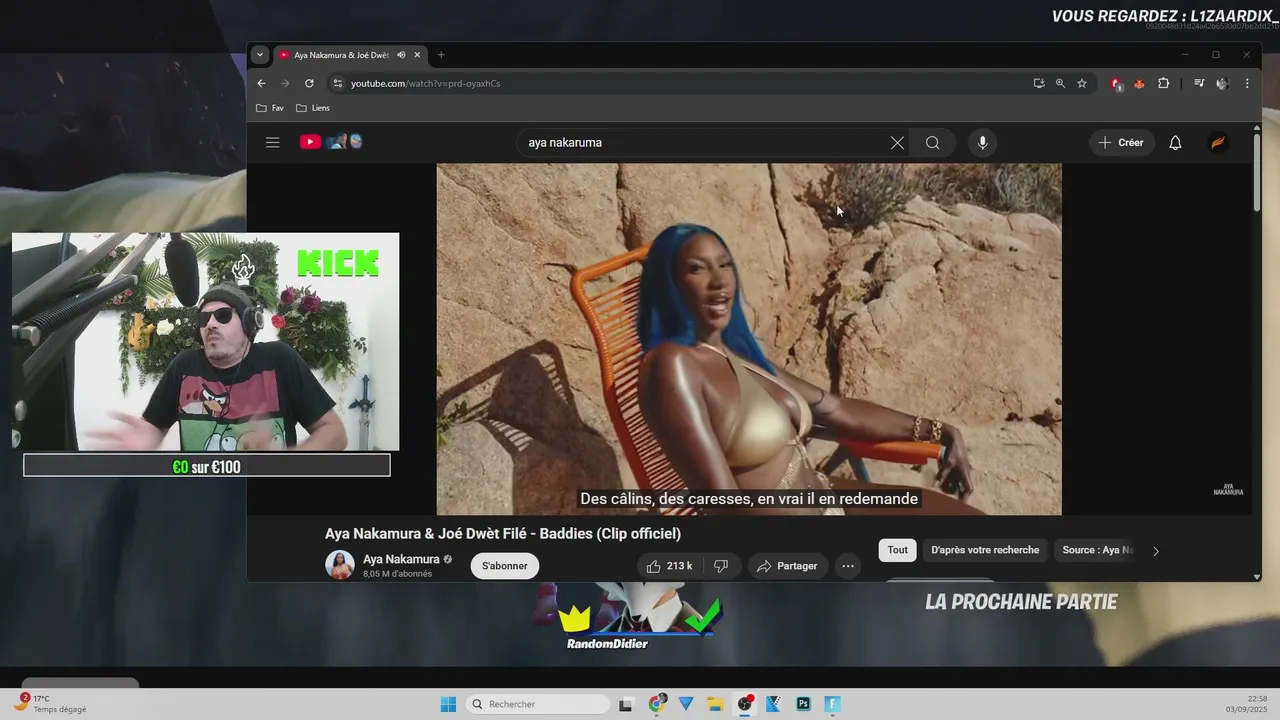Reload the YouTube page
This screenshot has height=720, width=1280.
tap(309, 83)
